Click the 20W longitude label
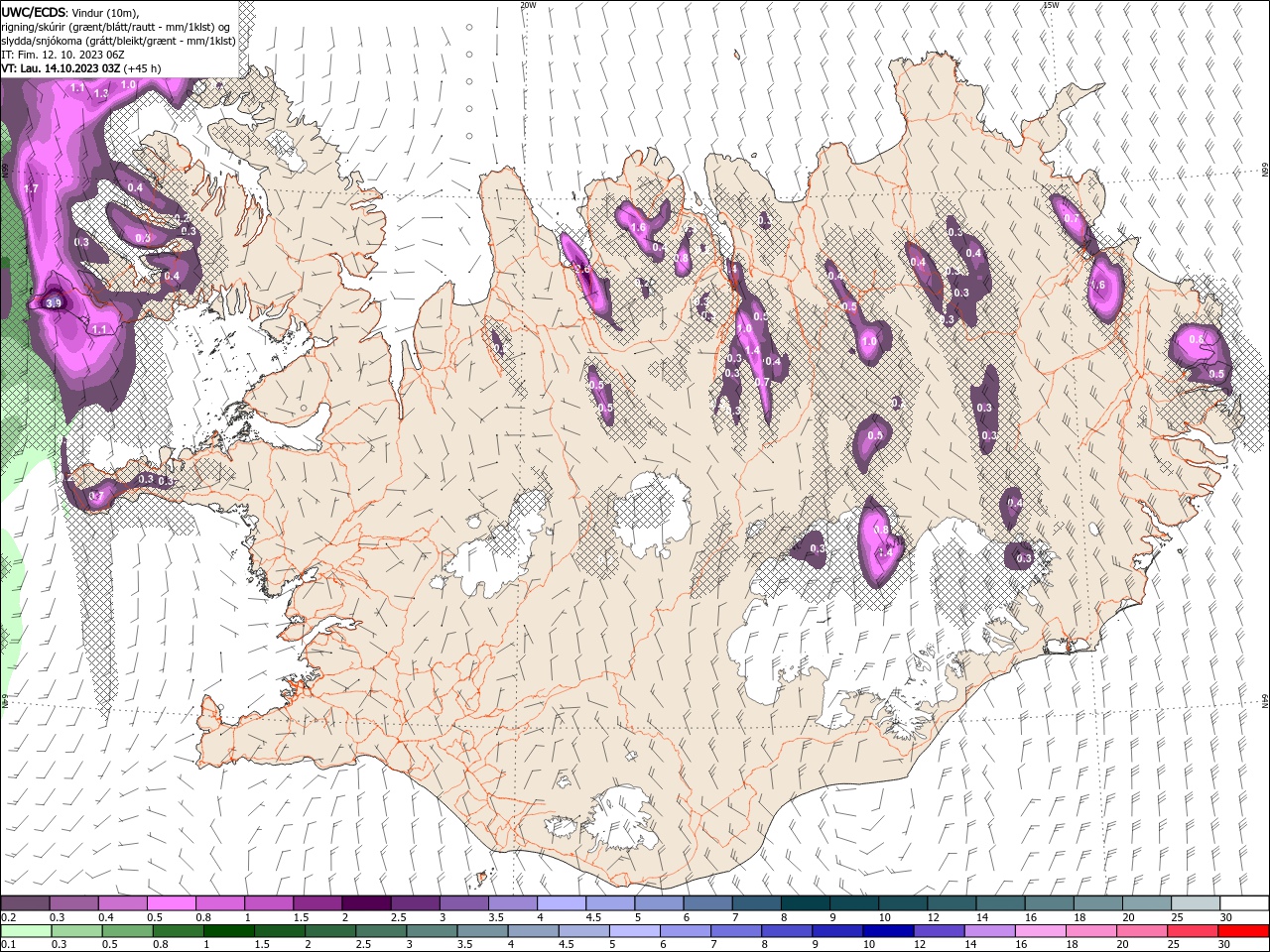The image size is (1270, 952). 528,5
